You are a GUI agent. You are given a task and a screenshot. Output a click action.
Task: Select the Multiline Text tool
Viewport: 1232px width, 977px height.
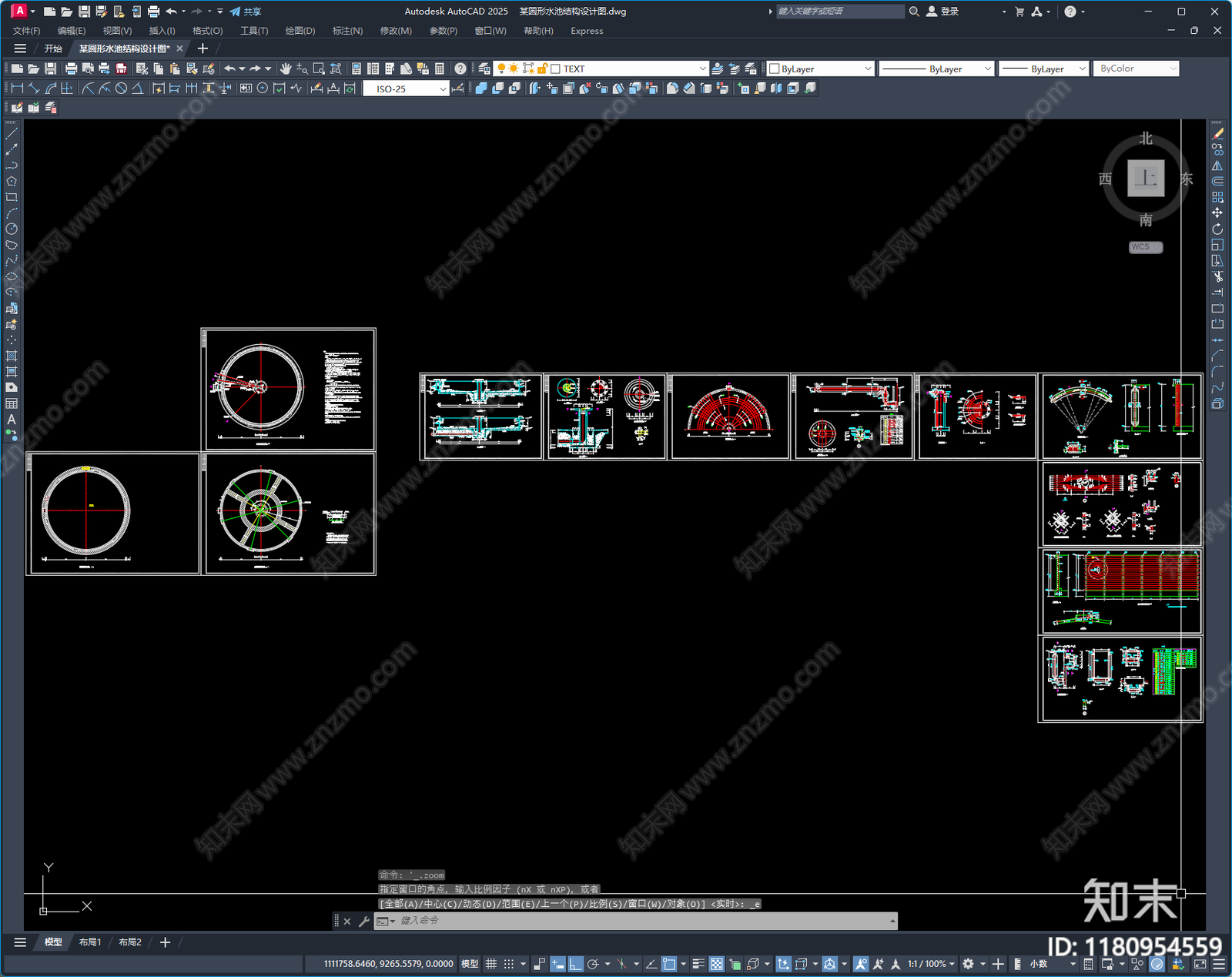[12, 420]
